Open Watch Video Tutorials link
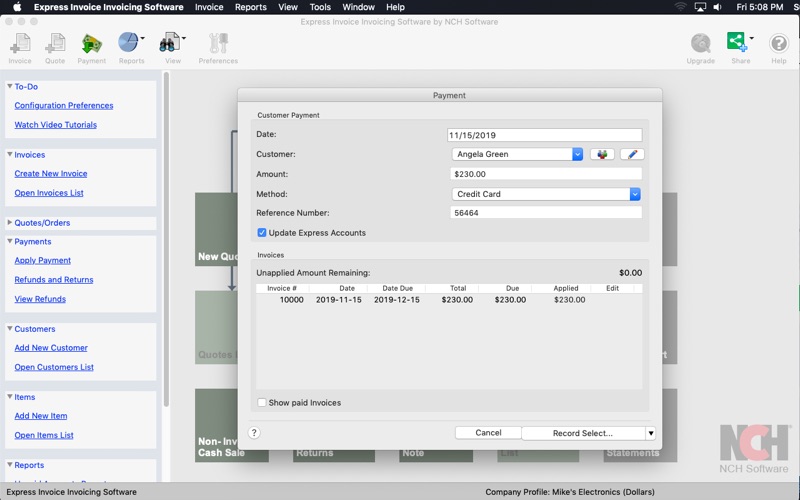 coord(56,124)
